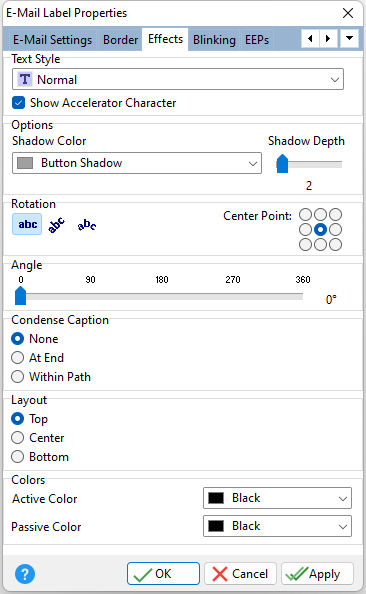Choose the upward-rotated abc text icon
366x594 pixels.
coord(56,225)
